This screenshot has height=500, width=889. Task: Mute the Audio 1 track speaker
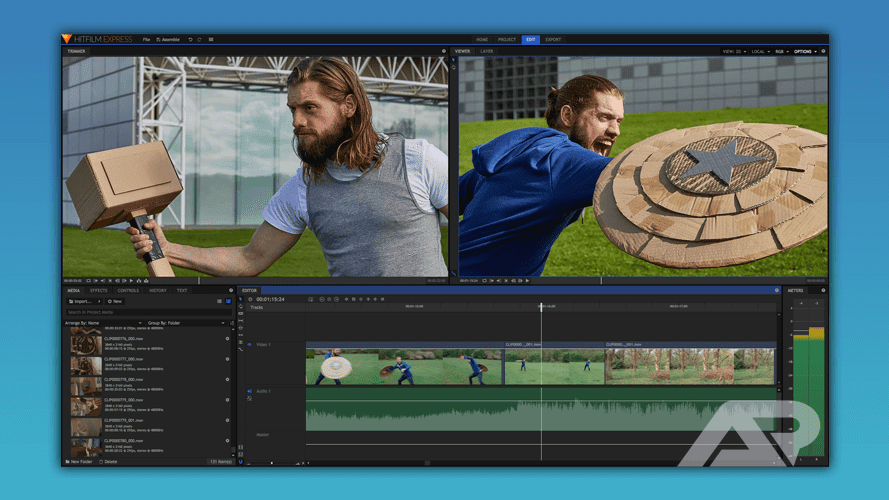point(249,391)
